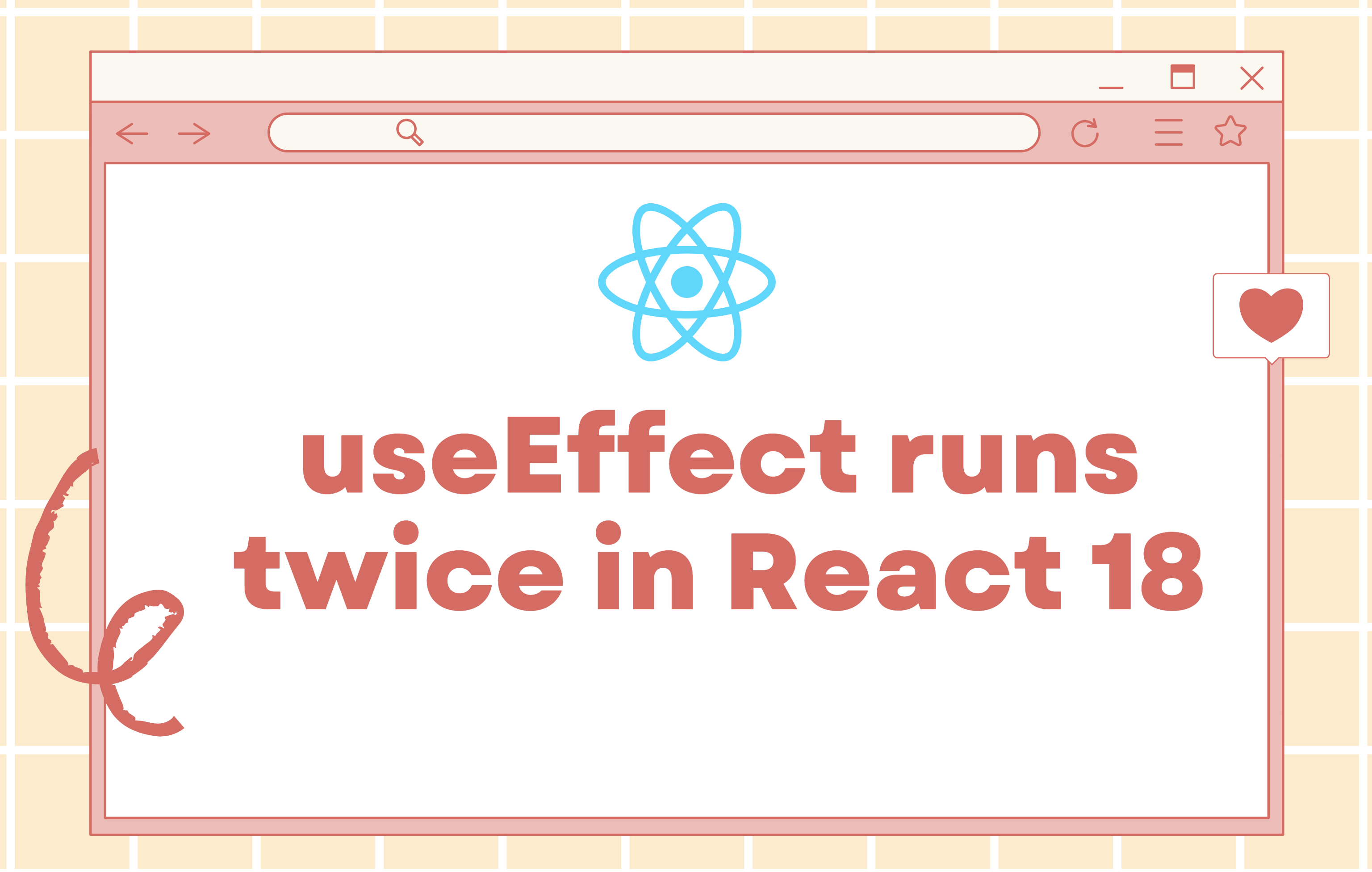Viewport: 1372px width, 872px height.
Task: Click the browser back arrow icon
Action: [x=134, y=134]
